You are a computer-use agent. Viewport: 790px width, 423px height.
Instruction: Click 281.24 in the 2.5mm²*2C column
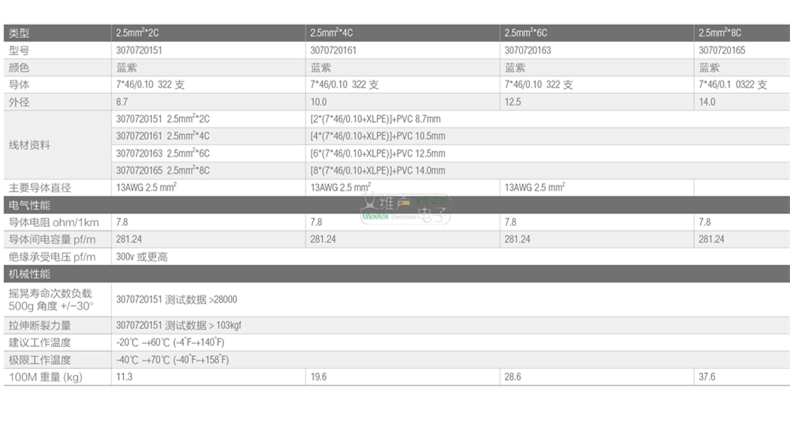pos(129,239)
